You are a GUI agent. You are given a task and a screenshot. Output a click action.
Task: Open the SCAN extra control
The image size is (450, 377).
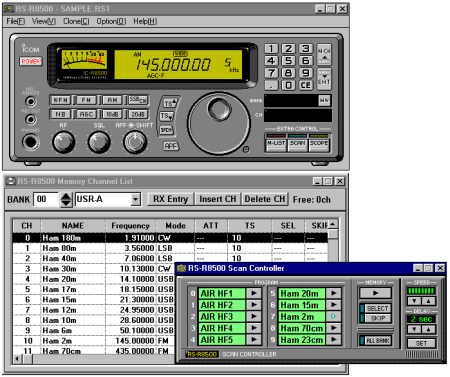[x=297, y=145]
